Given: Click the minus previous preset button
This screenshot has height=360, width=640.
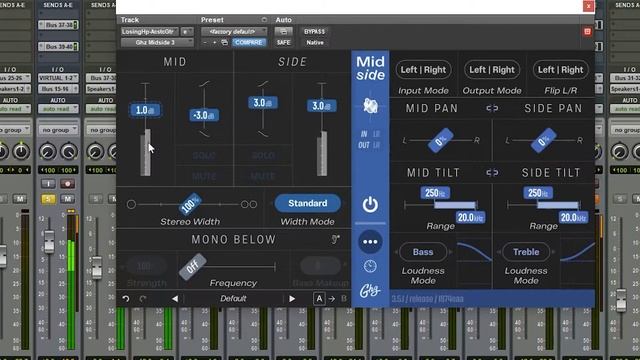Looking at the screenshot, I should 205,42.
